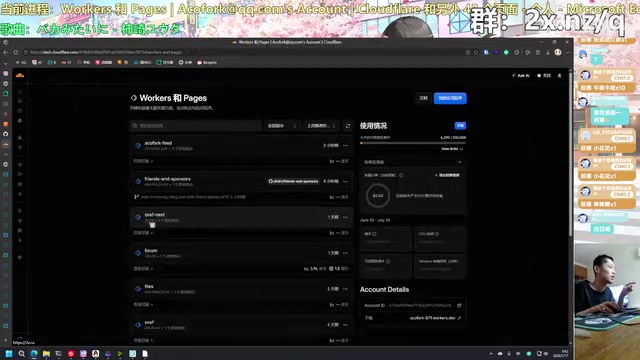
Task: Click the $0.00 billing circle gauge
Action: pyautogui.click(x=378, y=196)
